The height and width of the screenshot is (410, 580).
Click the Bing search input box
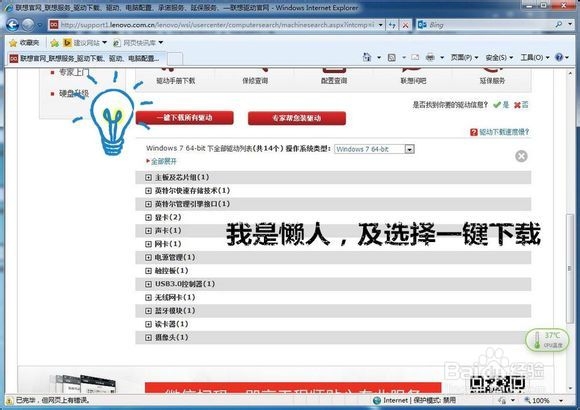490,25
